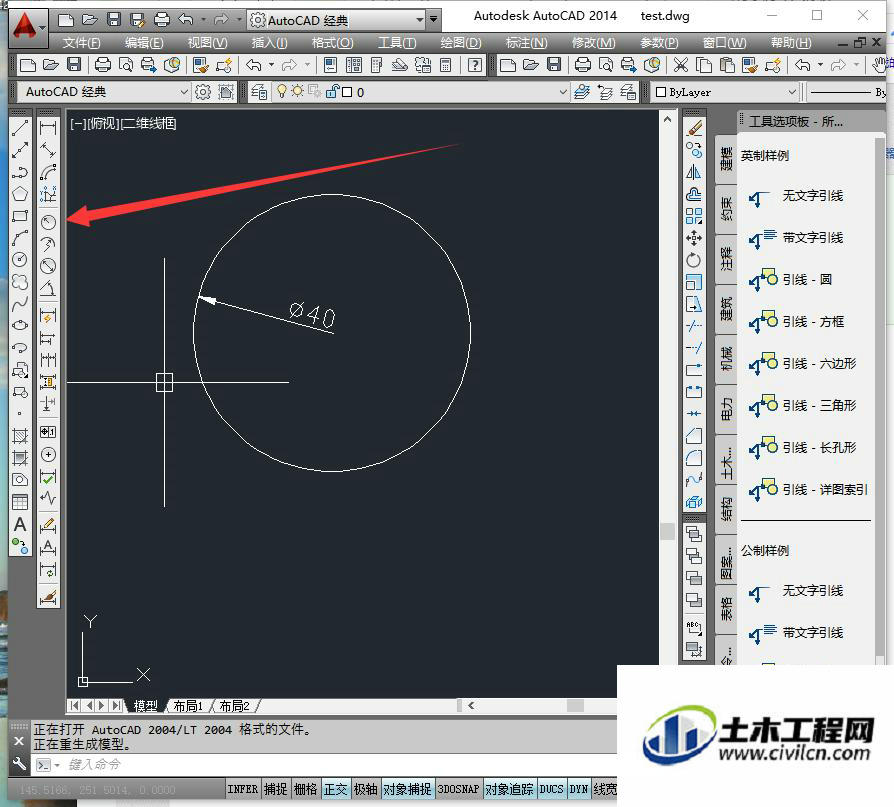Select the Chamfer modify tool
Viewport: 894px width, 807px height.
pyautogui.click(x=694, y=436)
